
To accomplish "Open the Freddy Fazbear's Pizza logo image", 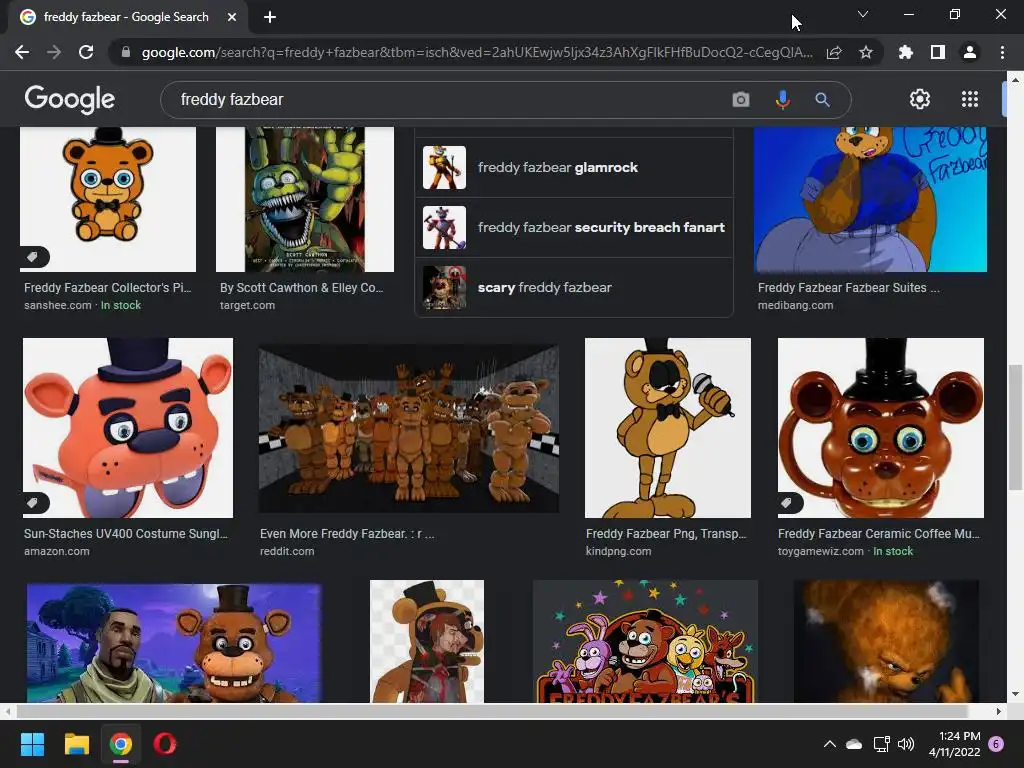I will 645,641.
